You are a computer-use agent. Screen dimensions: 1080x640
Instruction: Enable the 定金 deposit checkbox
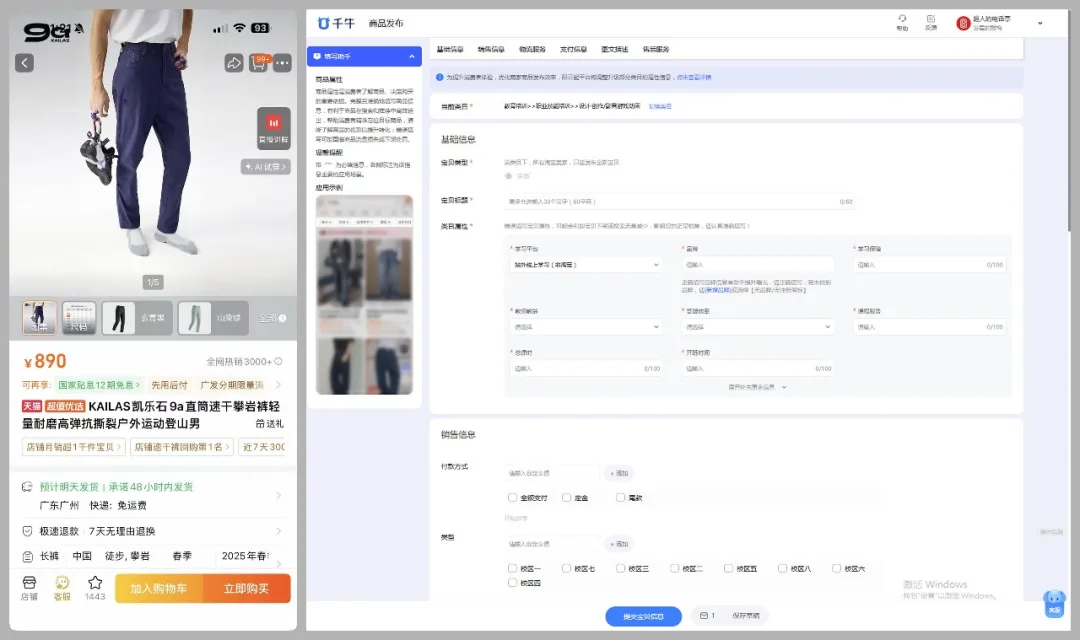point(564,498)
